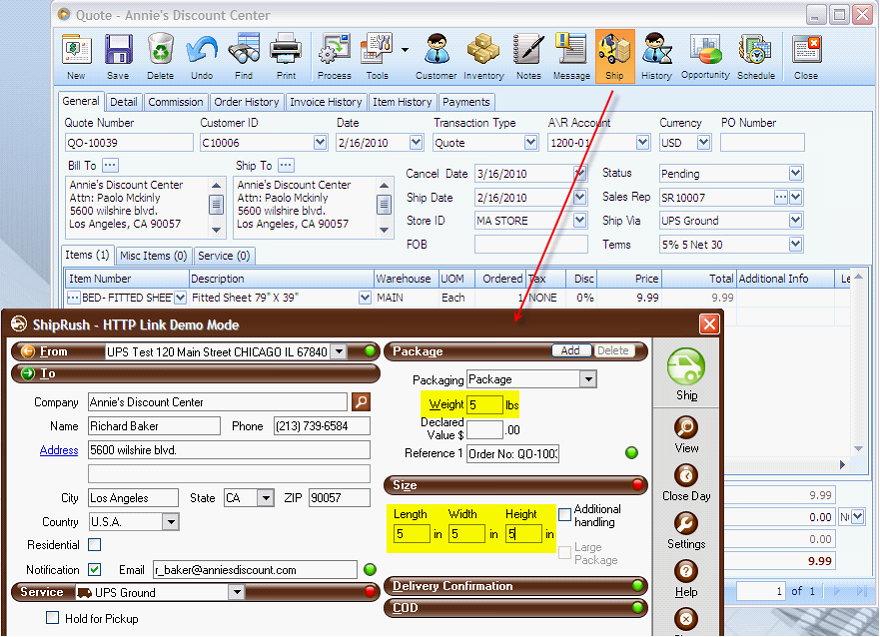Image resolution: width=880 pixels, height=637 pixels.
Task: Open the Terms dropdown
Action: click(x=795, y=244)
